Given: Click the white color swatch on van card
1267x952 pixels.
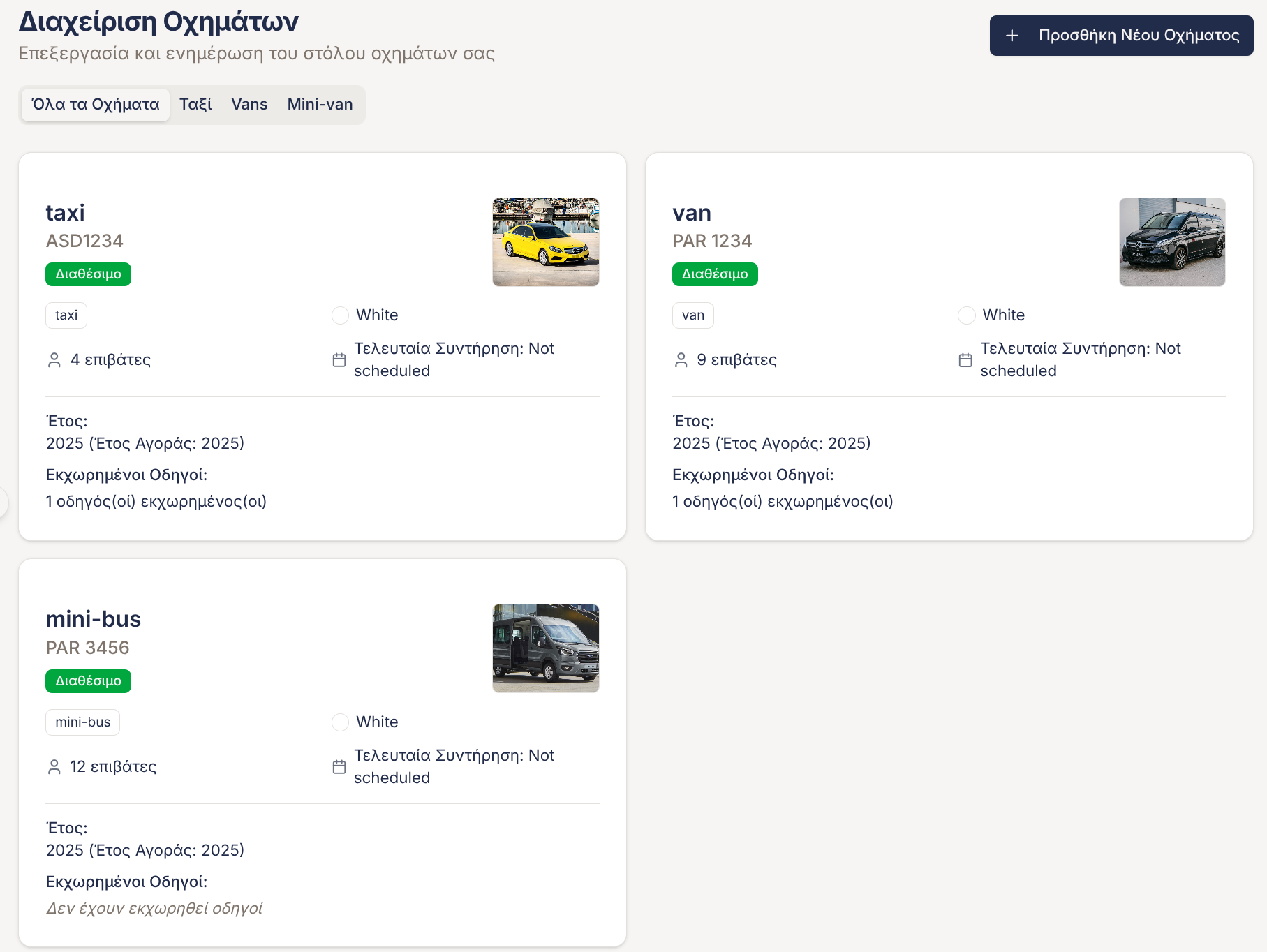Looking at the screenshot, I should pos(967,315).
